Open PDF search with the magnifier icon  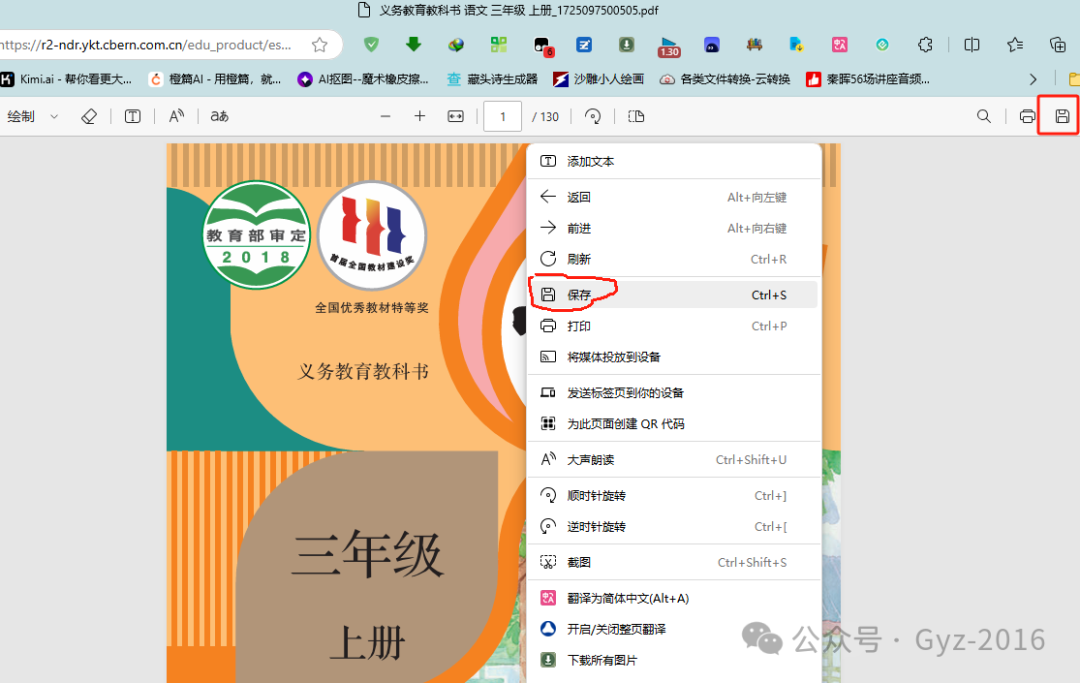(x=984, y=115)
